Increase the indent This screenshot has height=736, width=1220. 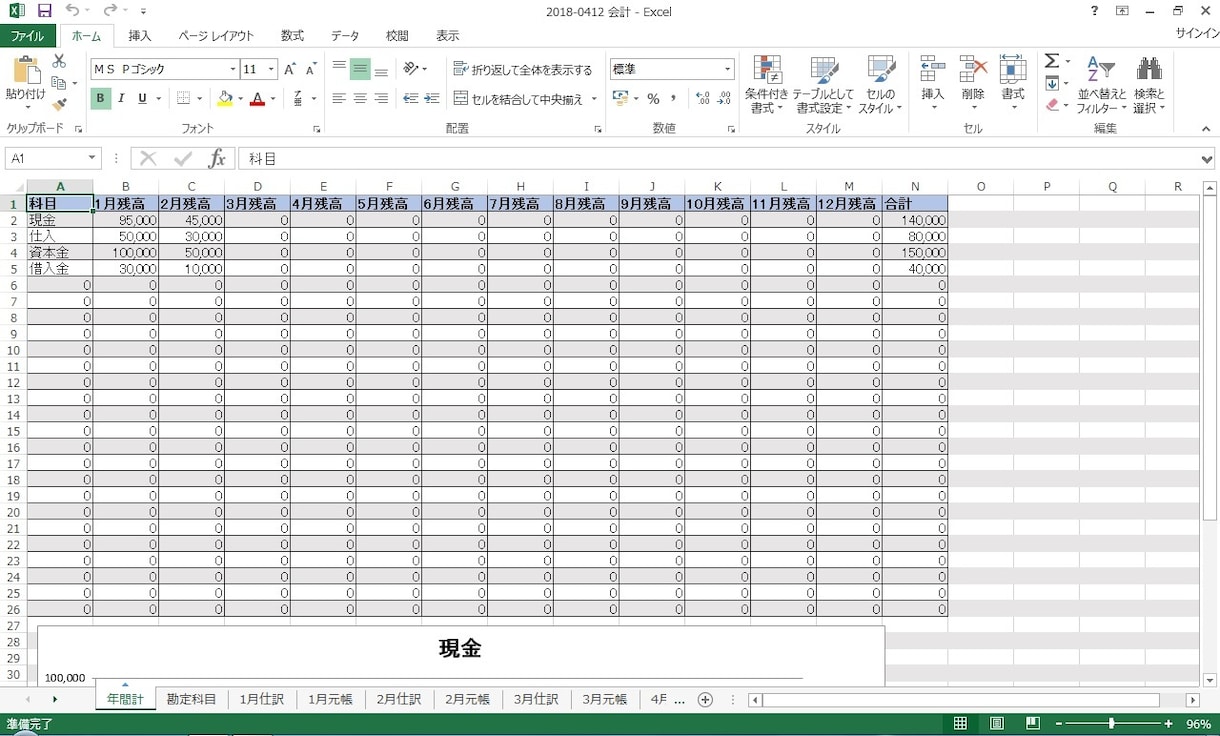tap(432, 98)
